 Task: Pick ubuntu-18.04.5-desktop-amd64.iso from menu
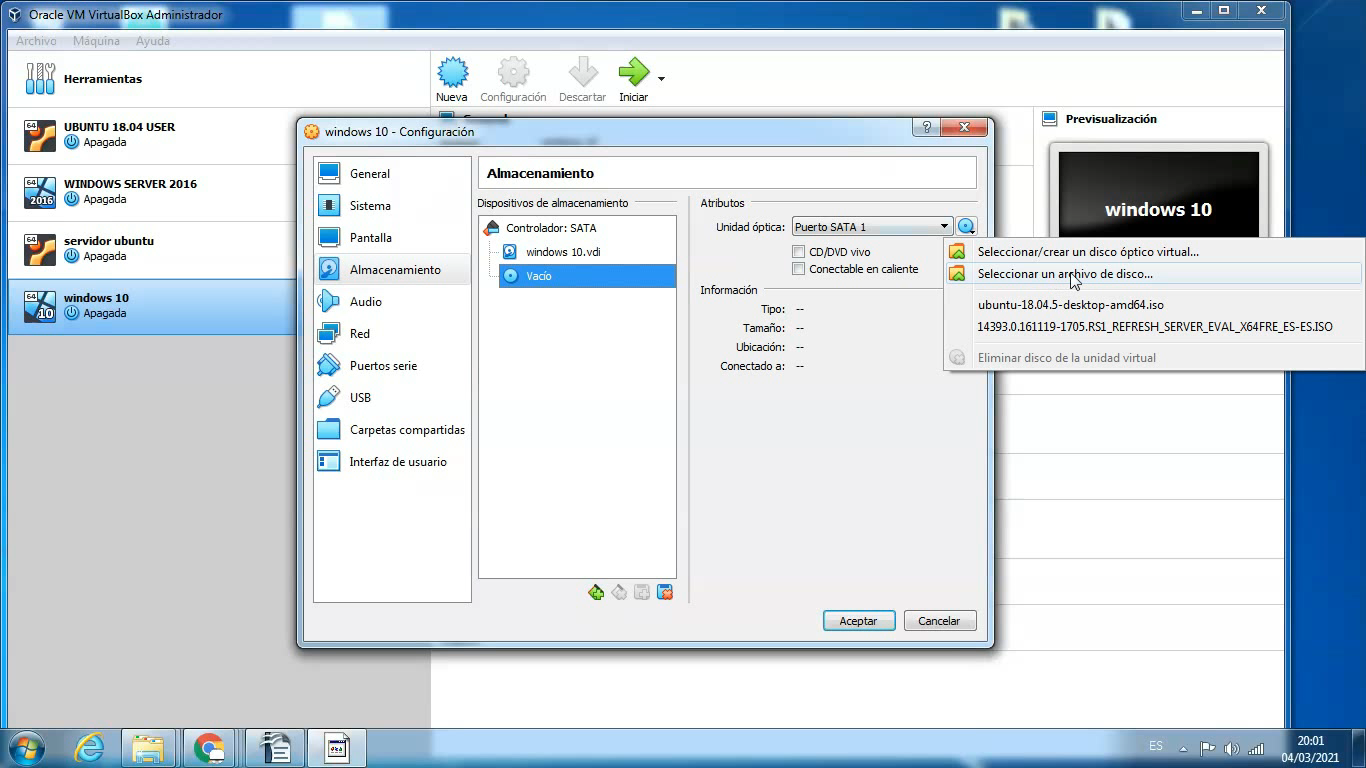1155,305
